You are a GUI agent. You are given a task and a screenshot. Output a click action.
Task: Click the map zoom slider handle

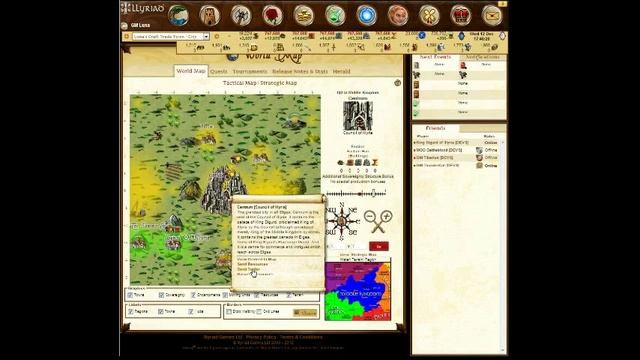pyautogui.click(x=373, y=193)
